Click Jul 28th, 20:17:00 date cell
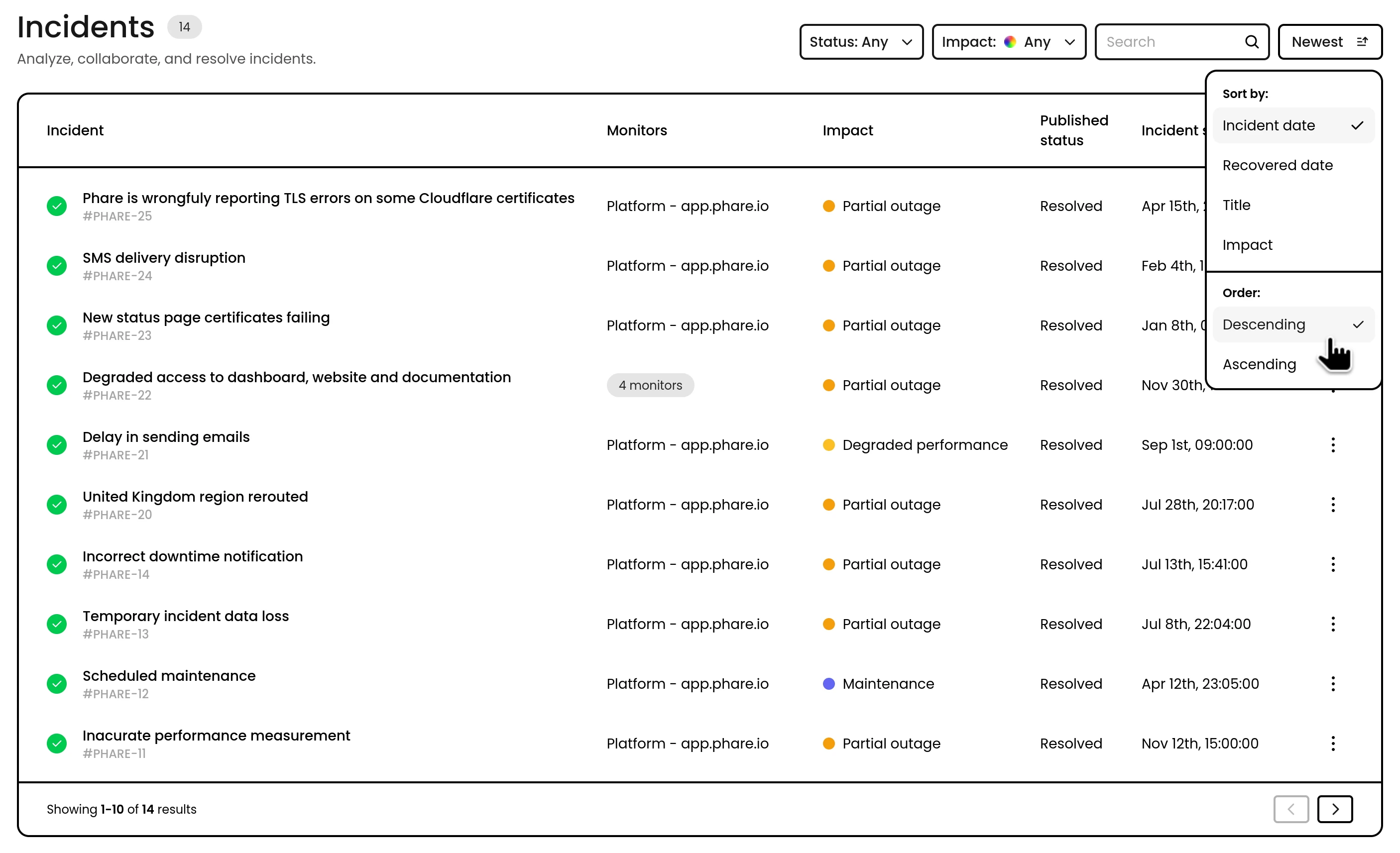 click(1197, 504)
